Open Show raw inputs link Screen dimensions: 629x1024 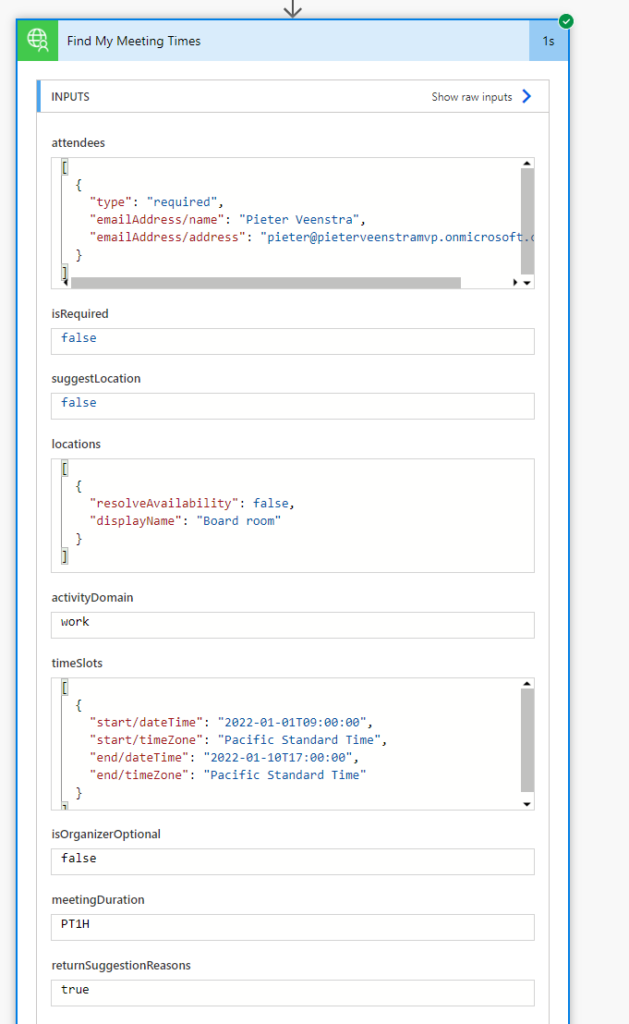coord(472,97)
